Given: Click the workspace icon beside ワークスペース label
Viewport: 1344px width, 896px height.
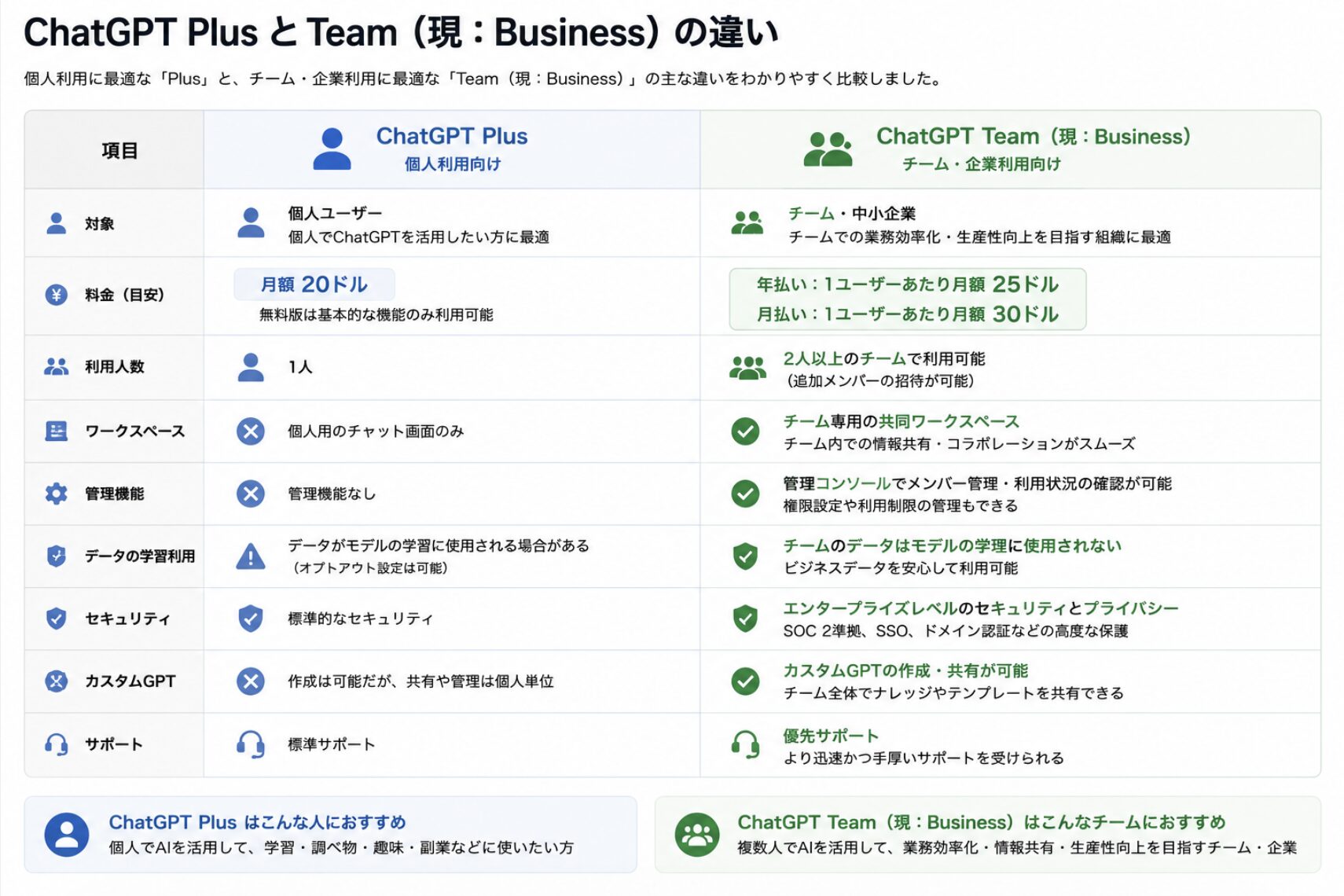Looking at the screenshot, I should click(56, 431).
